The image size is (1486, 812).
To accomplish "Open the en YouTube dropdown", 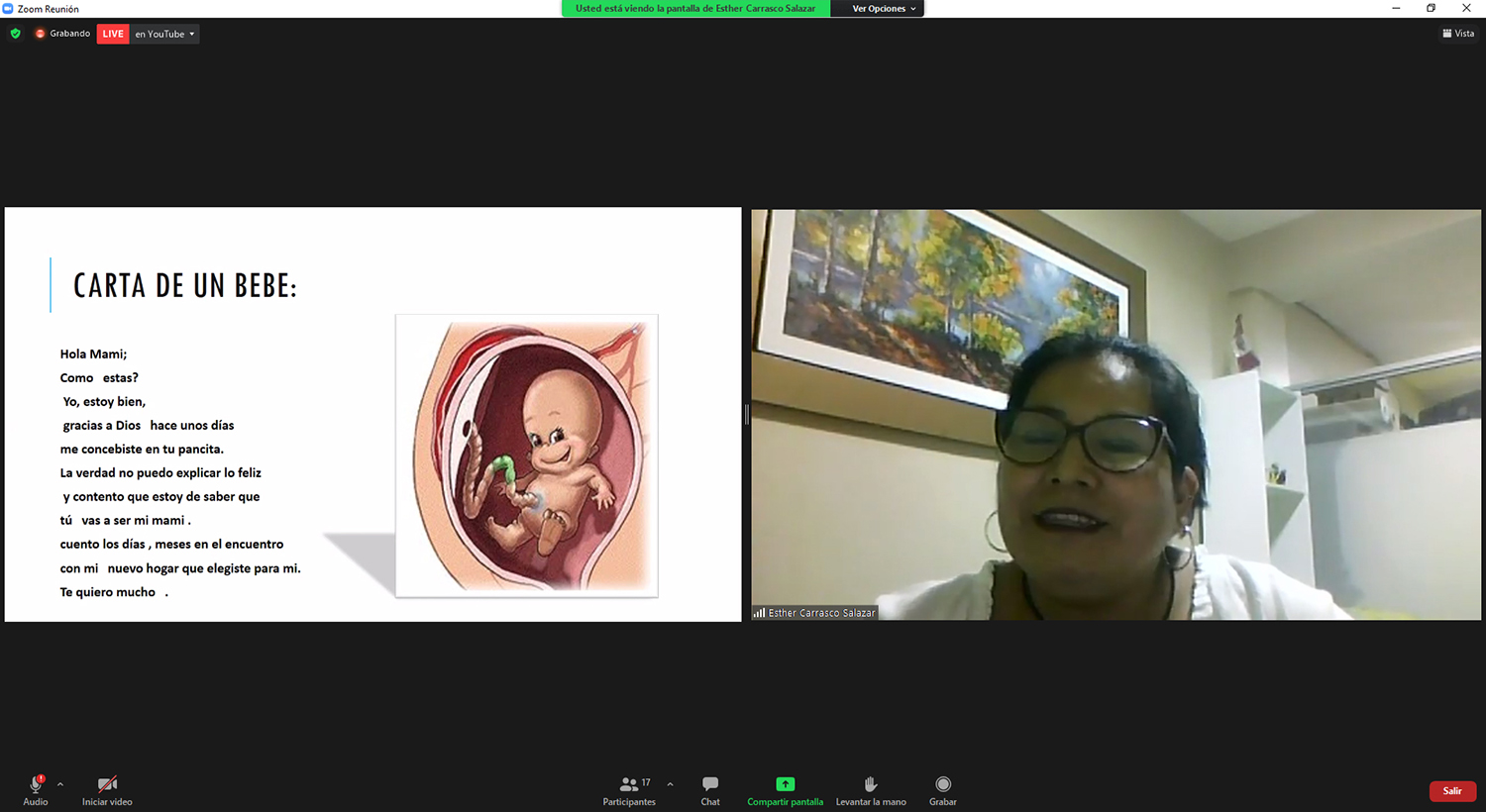I will (x=164, y=34).
